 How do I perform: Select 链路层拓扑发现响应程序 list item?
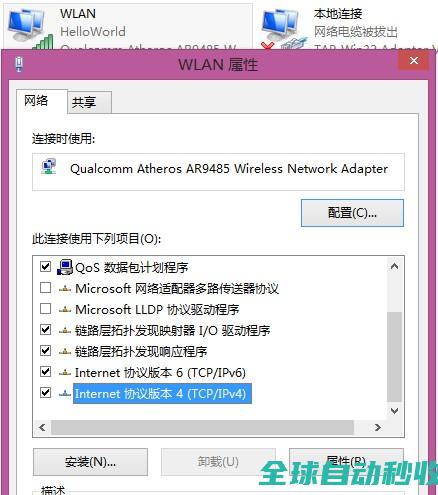click(x=141, y=352)
